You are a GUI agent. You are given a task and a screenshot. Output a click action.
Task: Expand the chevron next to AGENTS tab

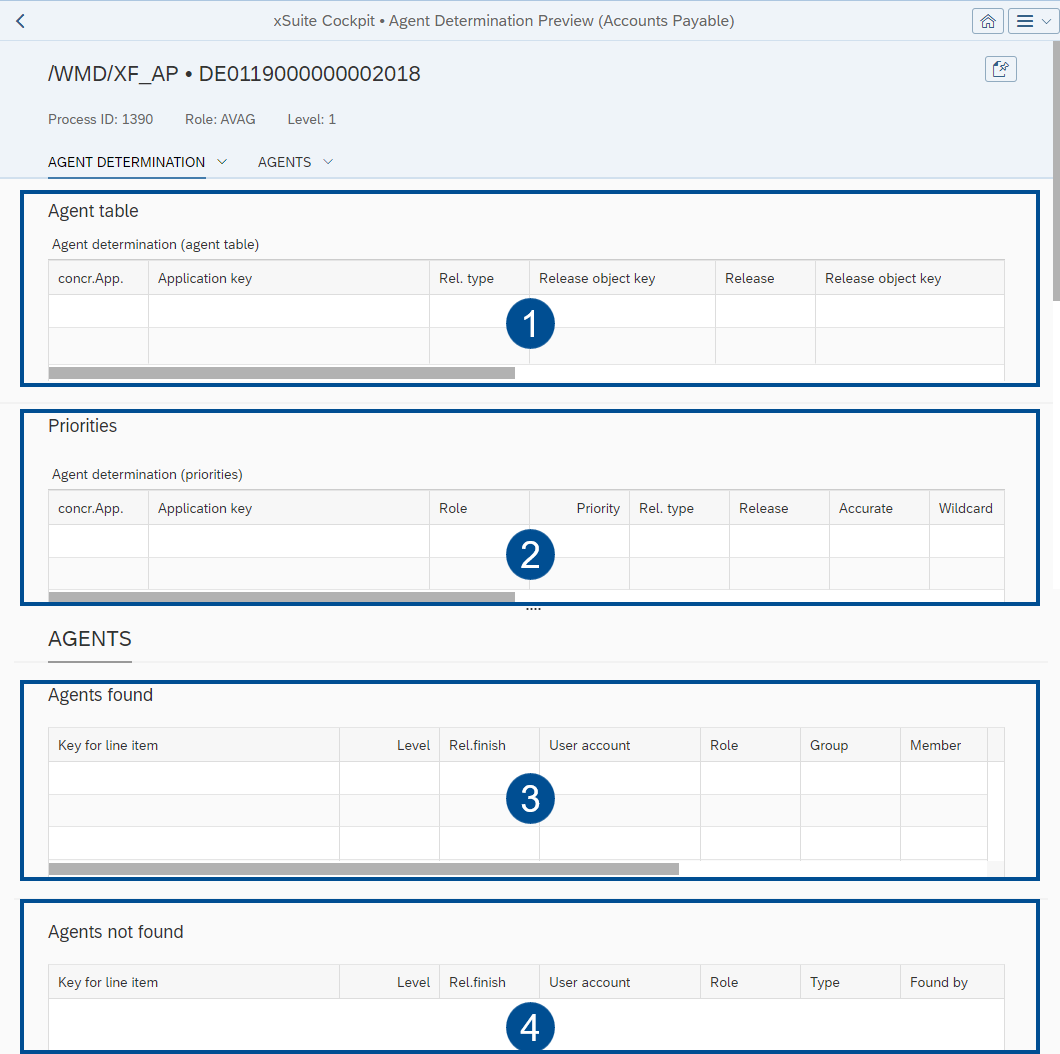point(328,162)
